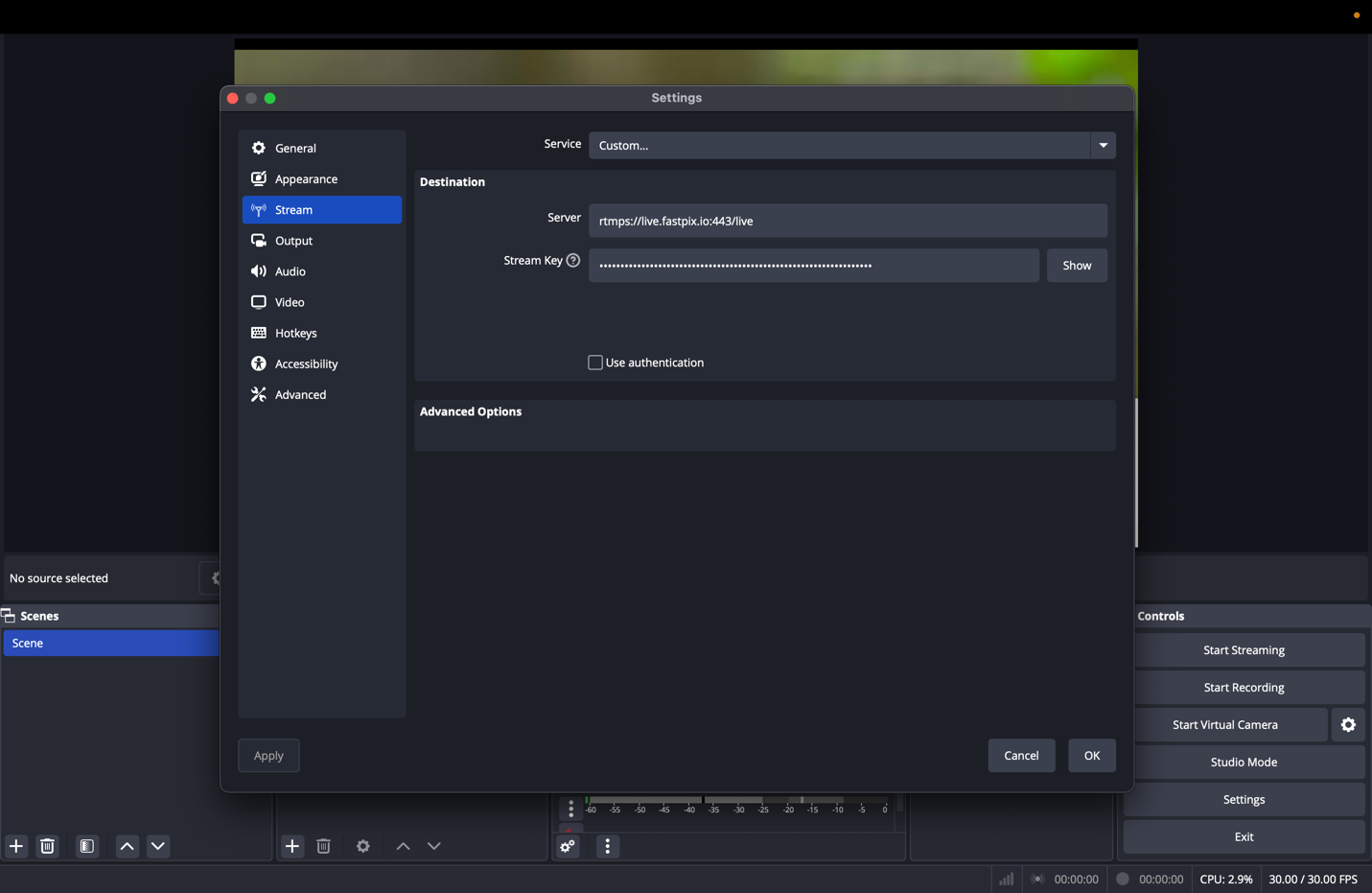Viewport: 1372px width, 893px height.
Task: Show the hidden stream key
Action: 1077,265
